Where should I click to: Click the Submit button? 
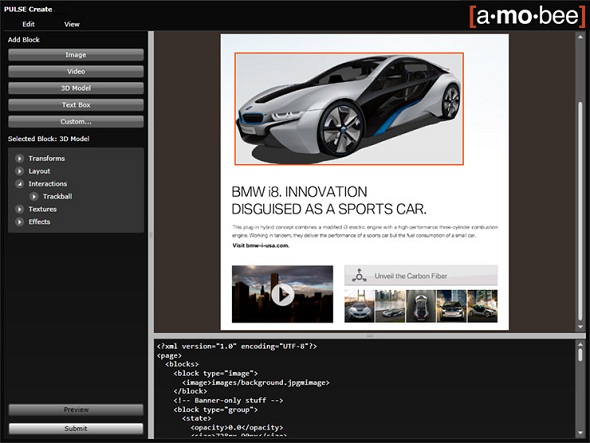(76, 428)
